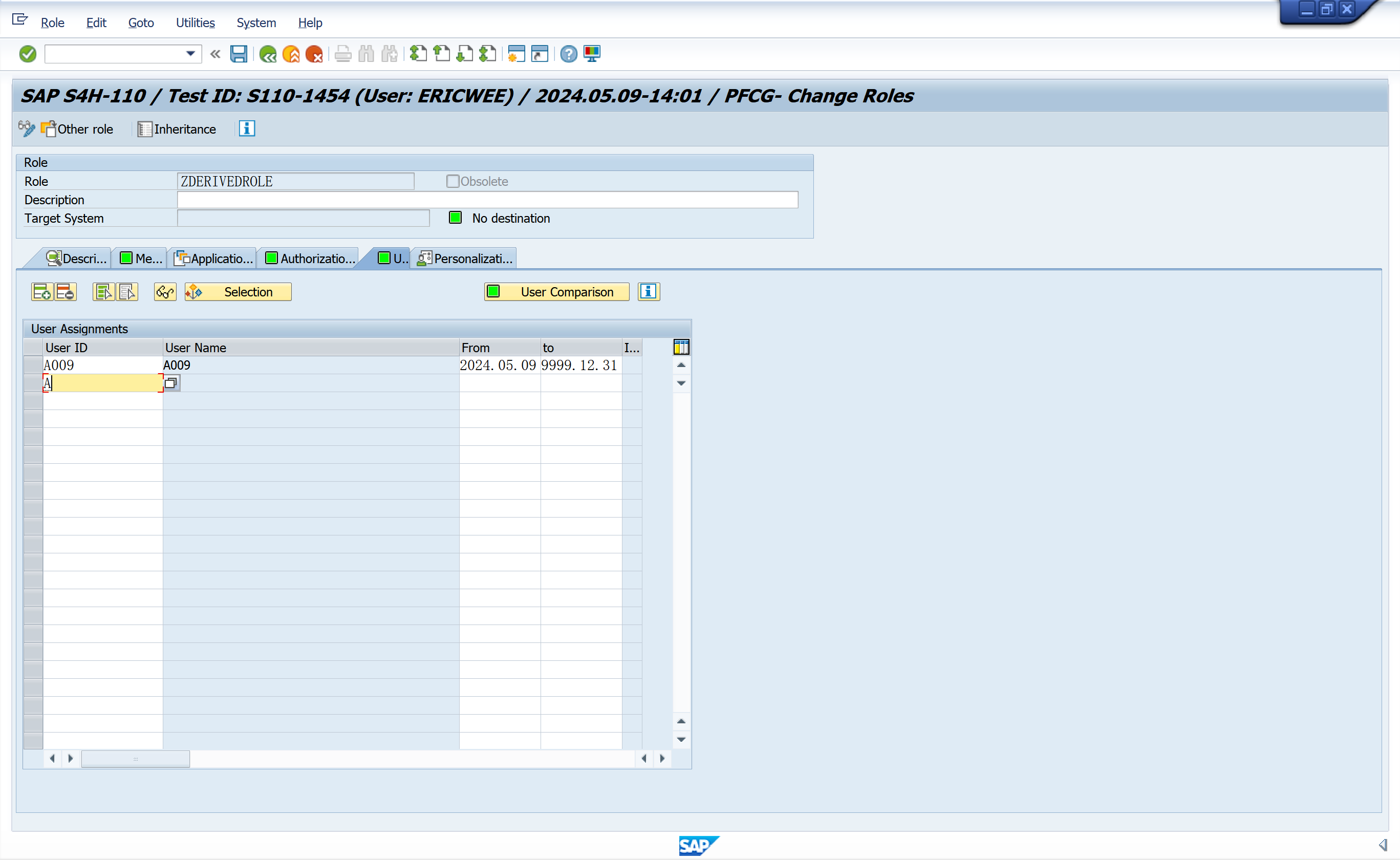
Task: Click the orange Exit icon
Action: pos(291,54)
